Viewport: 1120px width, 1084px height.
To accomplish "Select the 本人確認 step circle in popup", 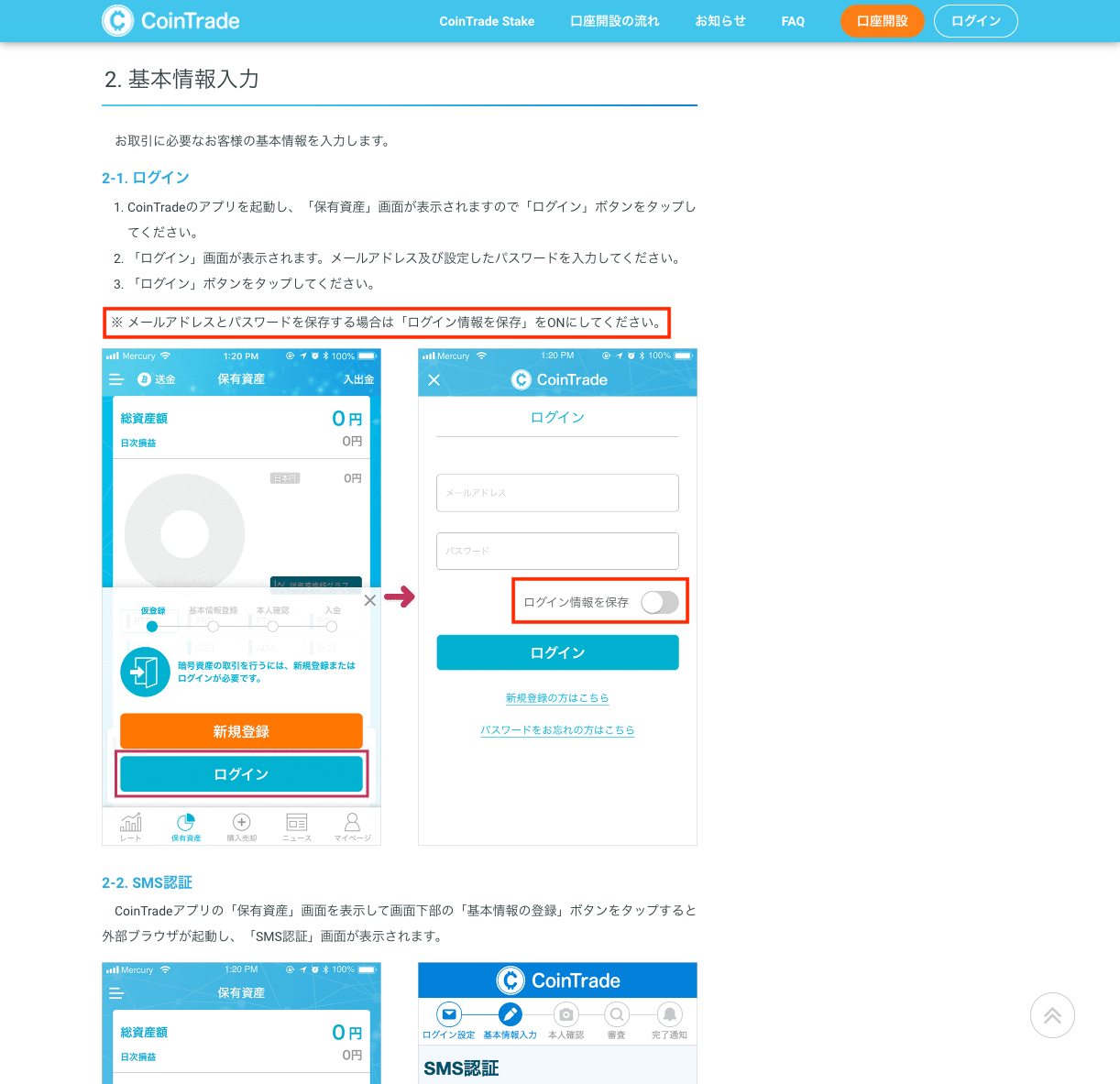I will 272,627.
